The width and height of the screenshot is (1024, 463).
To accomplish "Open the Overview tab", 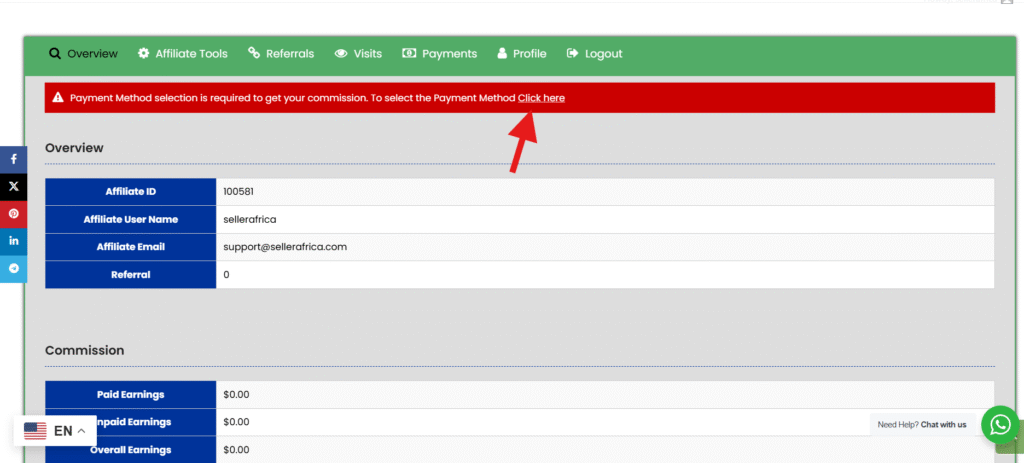I will (83, 53).
